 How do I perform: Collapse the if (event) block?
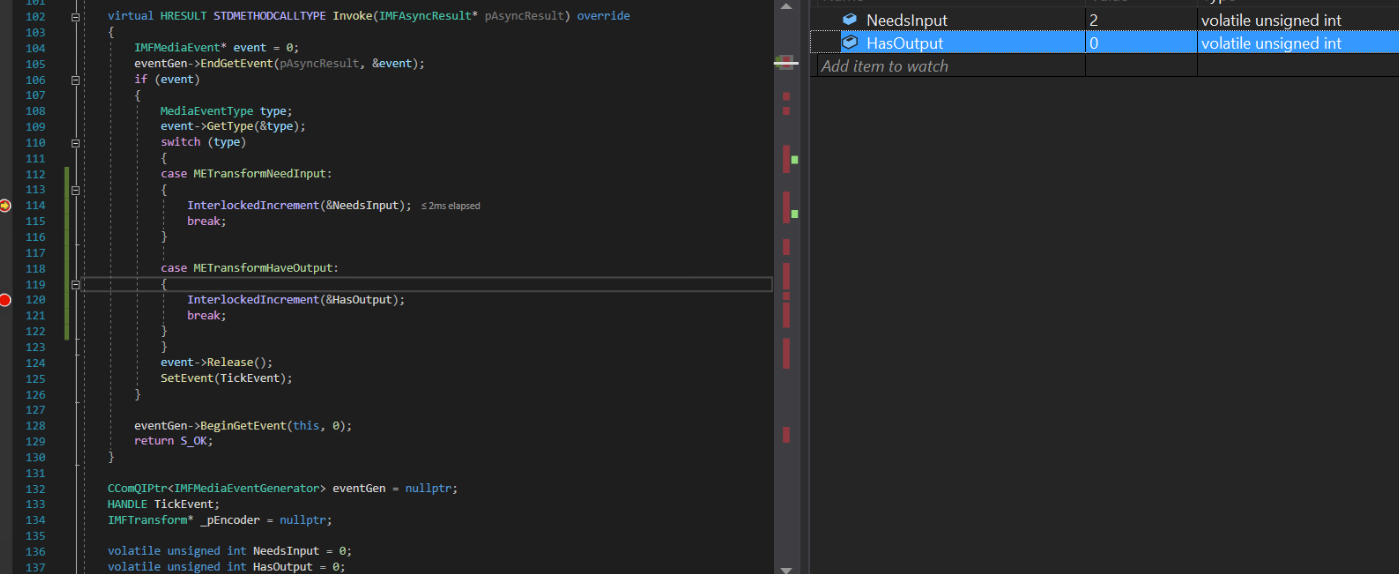tap(76, 80)
